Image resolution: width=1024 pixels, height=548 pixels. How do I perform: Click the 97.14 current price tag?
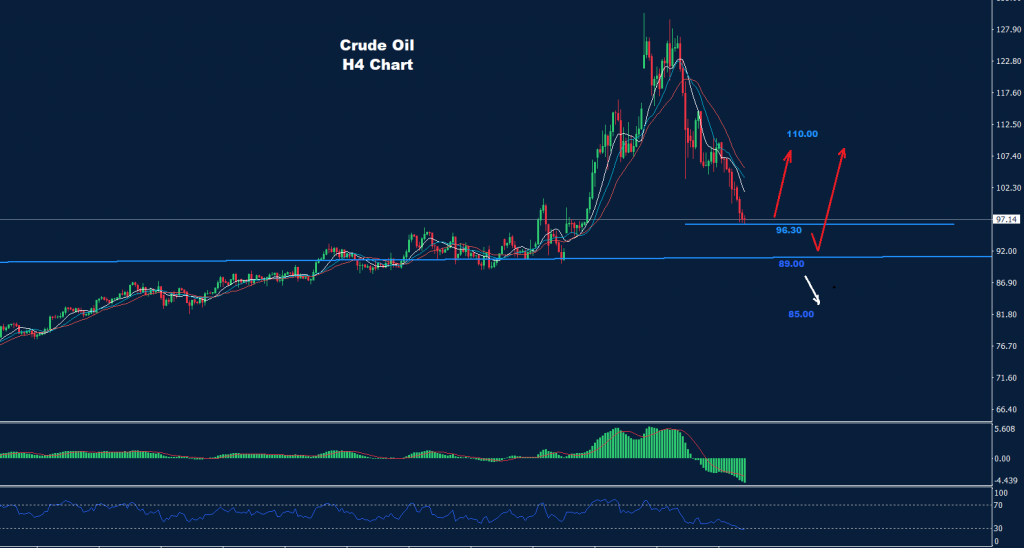coord(1005,219)
